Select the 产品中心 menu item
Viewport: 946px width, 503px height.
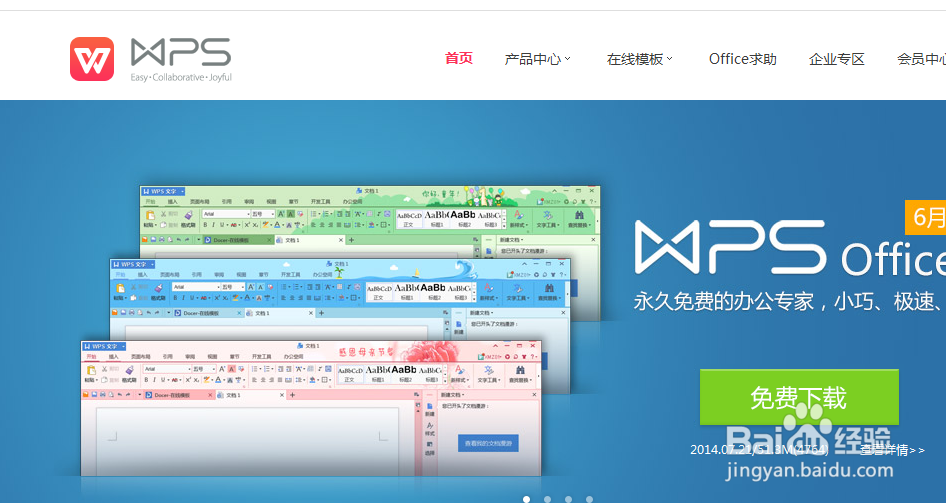click(533, 59)
